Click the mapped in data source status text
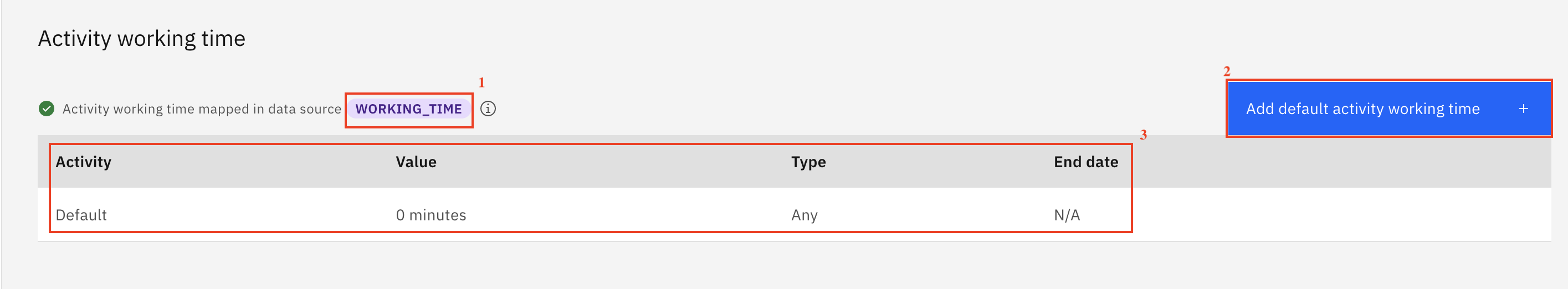The width and height of the screenshot is (1568, 289). tap(202, 109)
